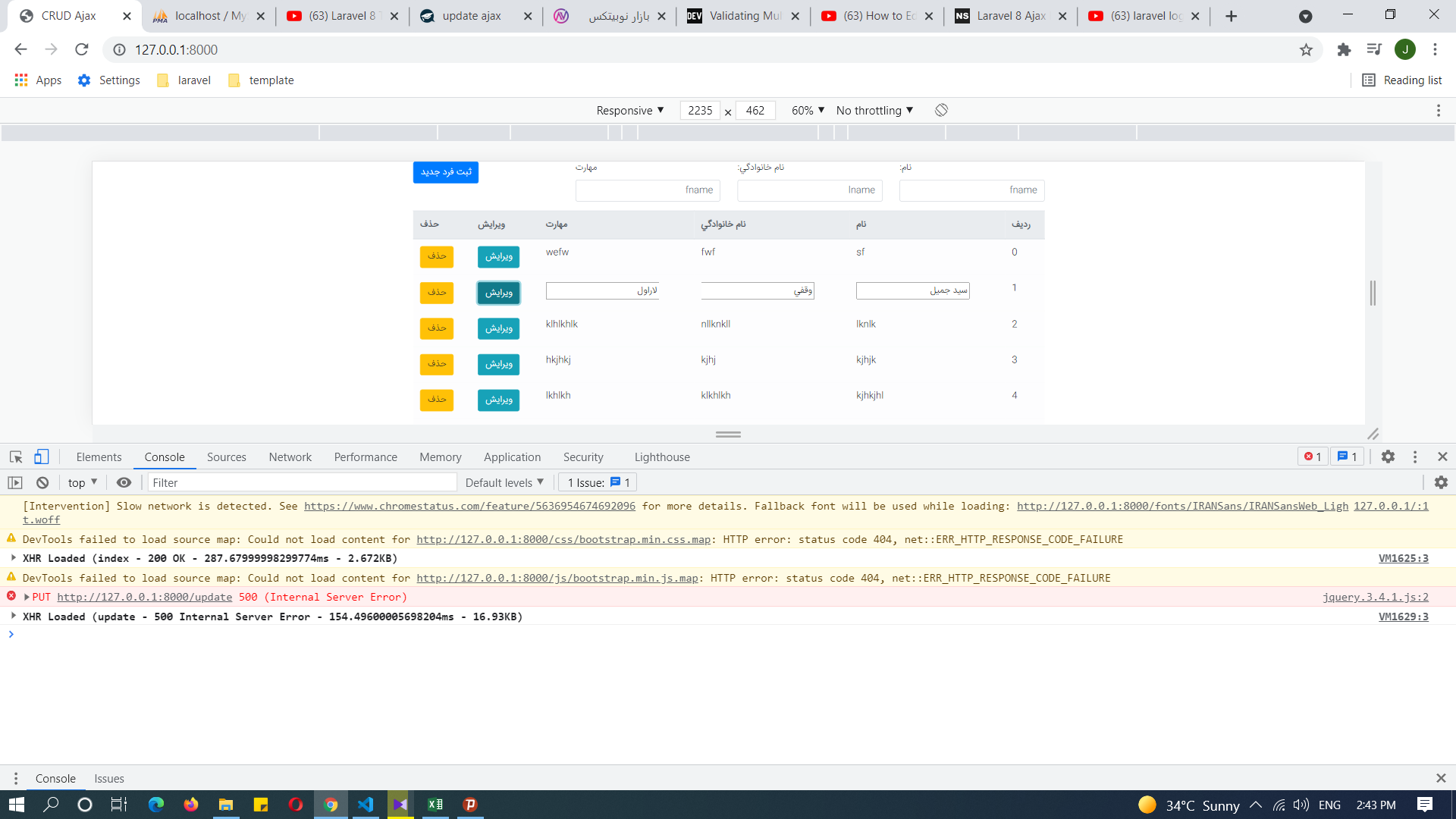Open live expression eye icon

click(124, 482)
